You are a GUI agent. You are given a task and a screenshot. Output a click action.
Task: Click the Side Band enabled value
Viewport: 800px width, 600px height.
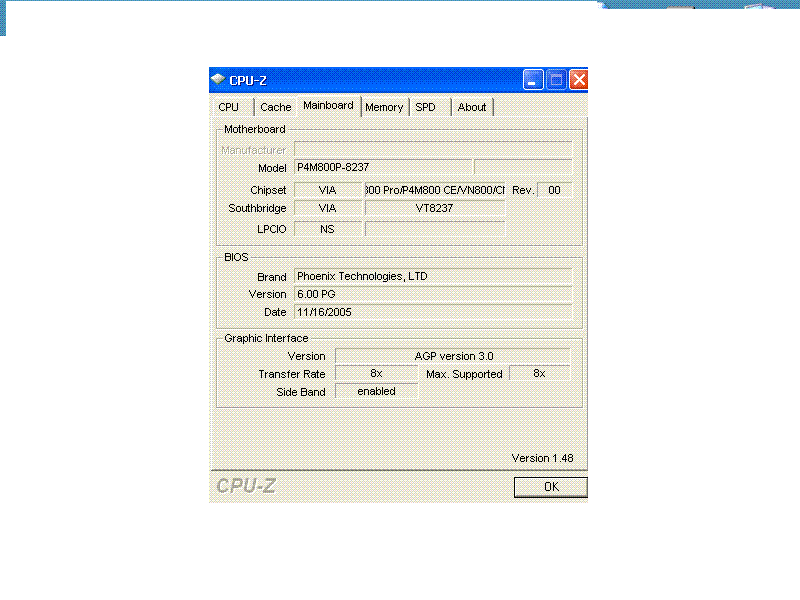pos(377,391)
